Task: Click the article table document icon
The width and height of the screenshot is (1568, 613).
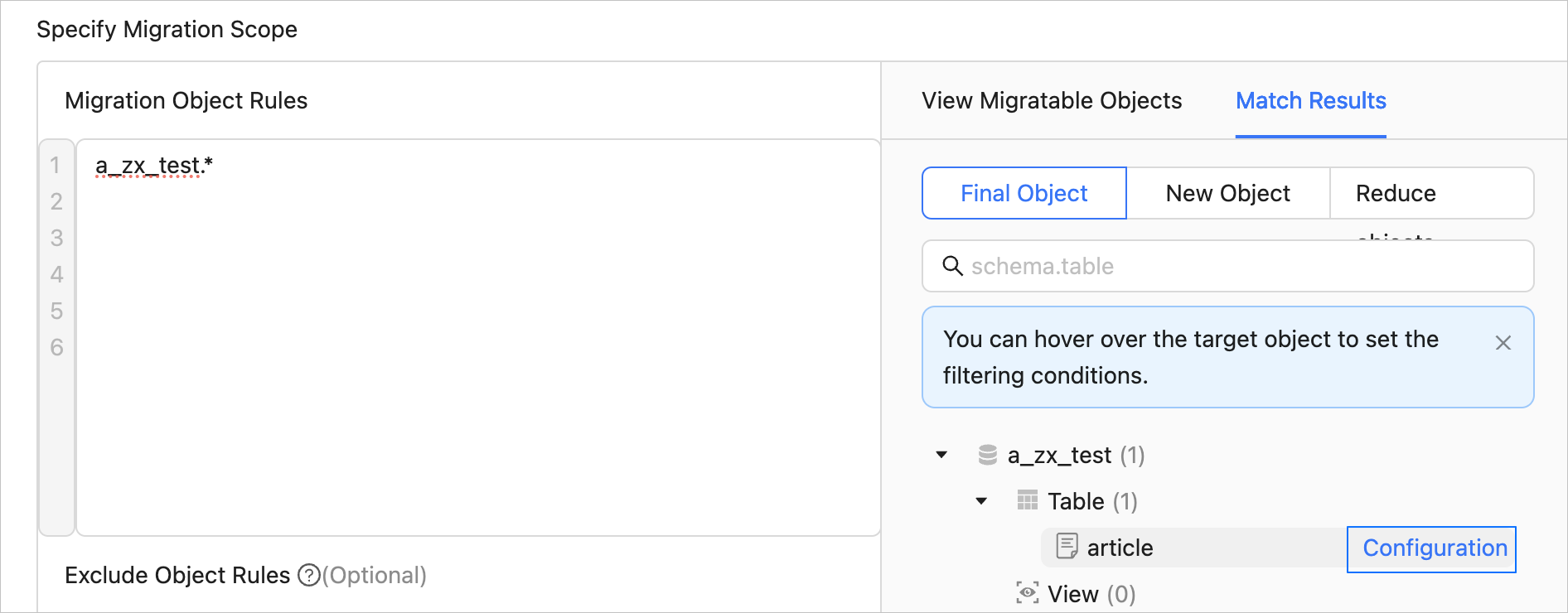Action: 1067,547
